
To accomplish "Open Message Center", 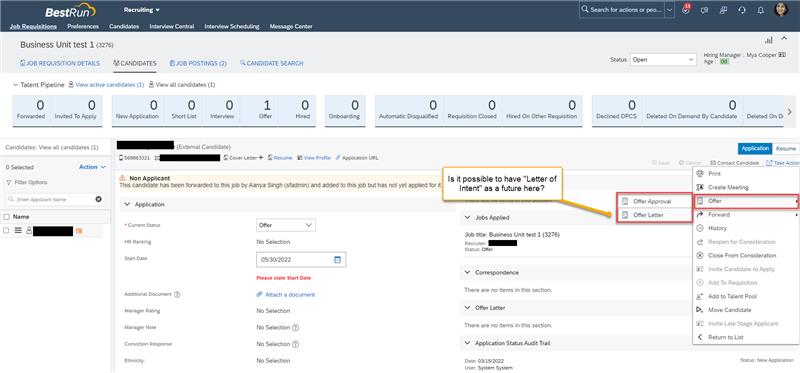I will point(291,27).
